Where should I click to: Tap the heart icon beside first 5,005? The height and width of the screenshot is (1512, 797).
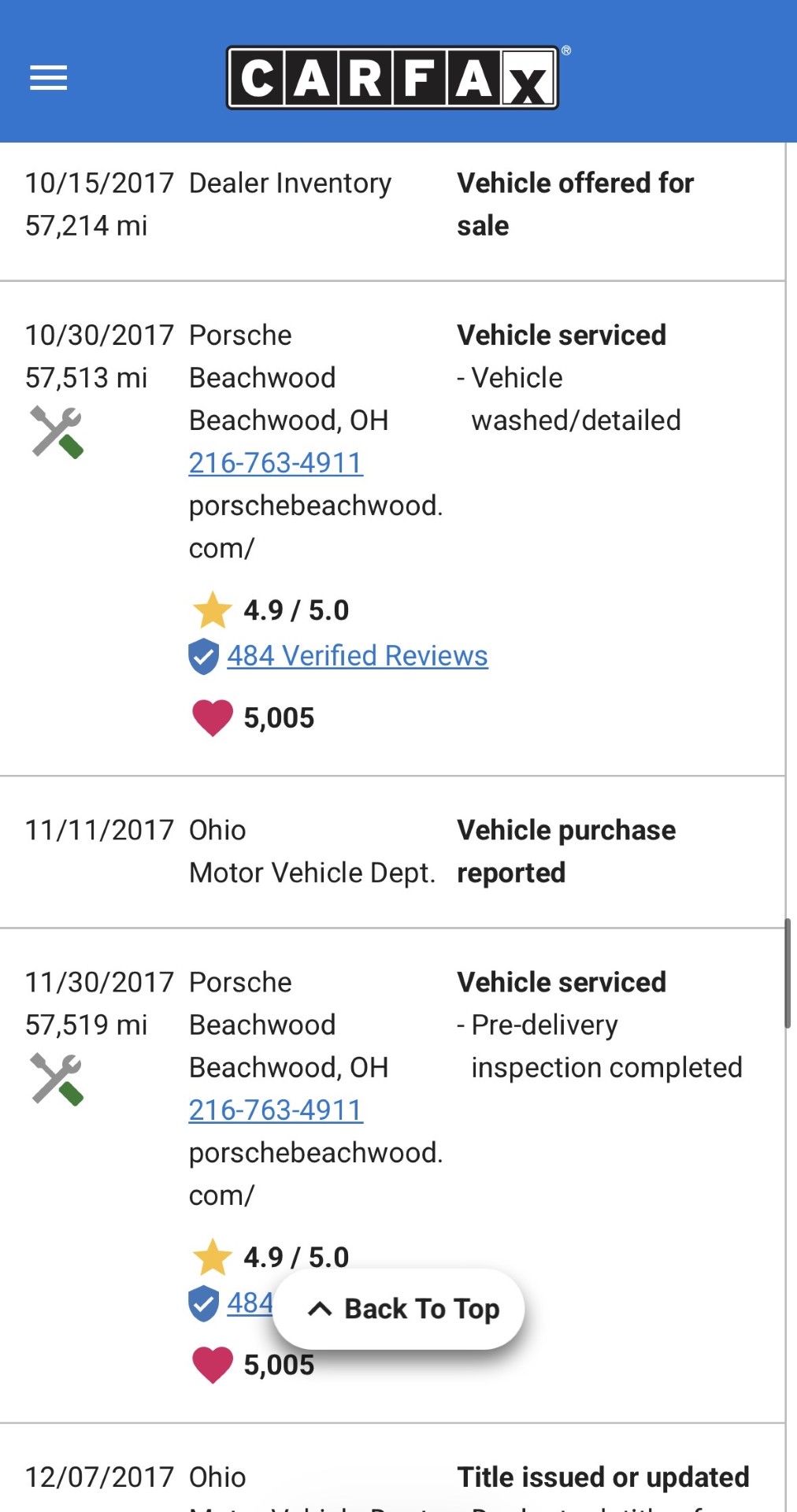coord(212,717)
